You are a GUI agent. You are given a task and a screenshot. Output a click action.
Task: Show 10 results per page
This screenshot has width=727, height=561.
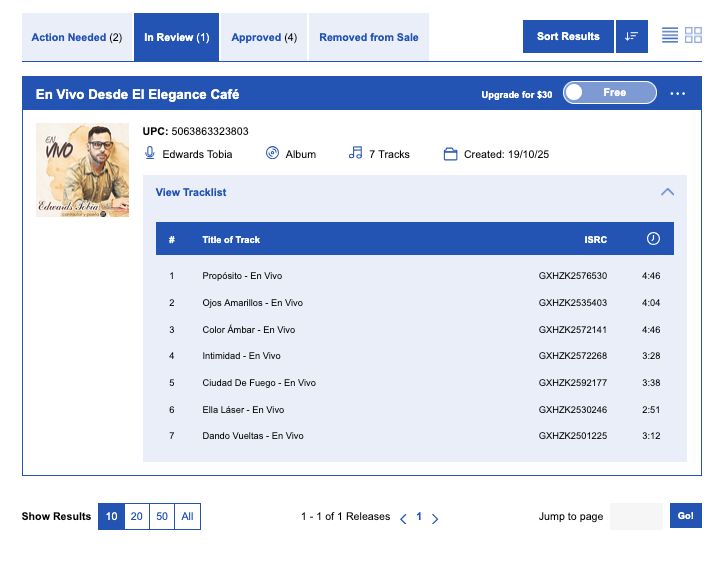click(x=111, y=517)
